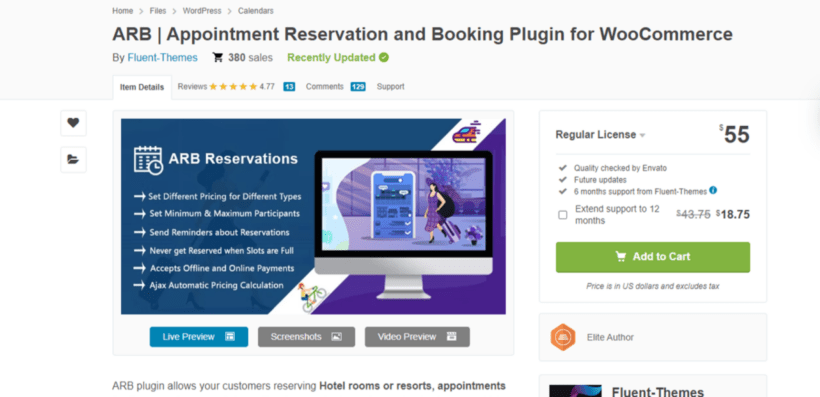Viewport: 820px width, 397px height.
Task: Click the support info icon after Fluent-Themes
Action: tap(713, 191)
